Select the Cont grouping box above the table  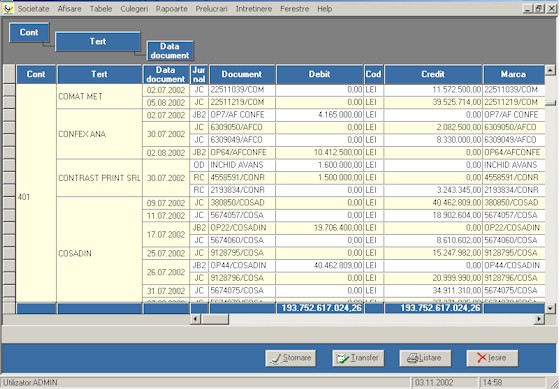29,33
